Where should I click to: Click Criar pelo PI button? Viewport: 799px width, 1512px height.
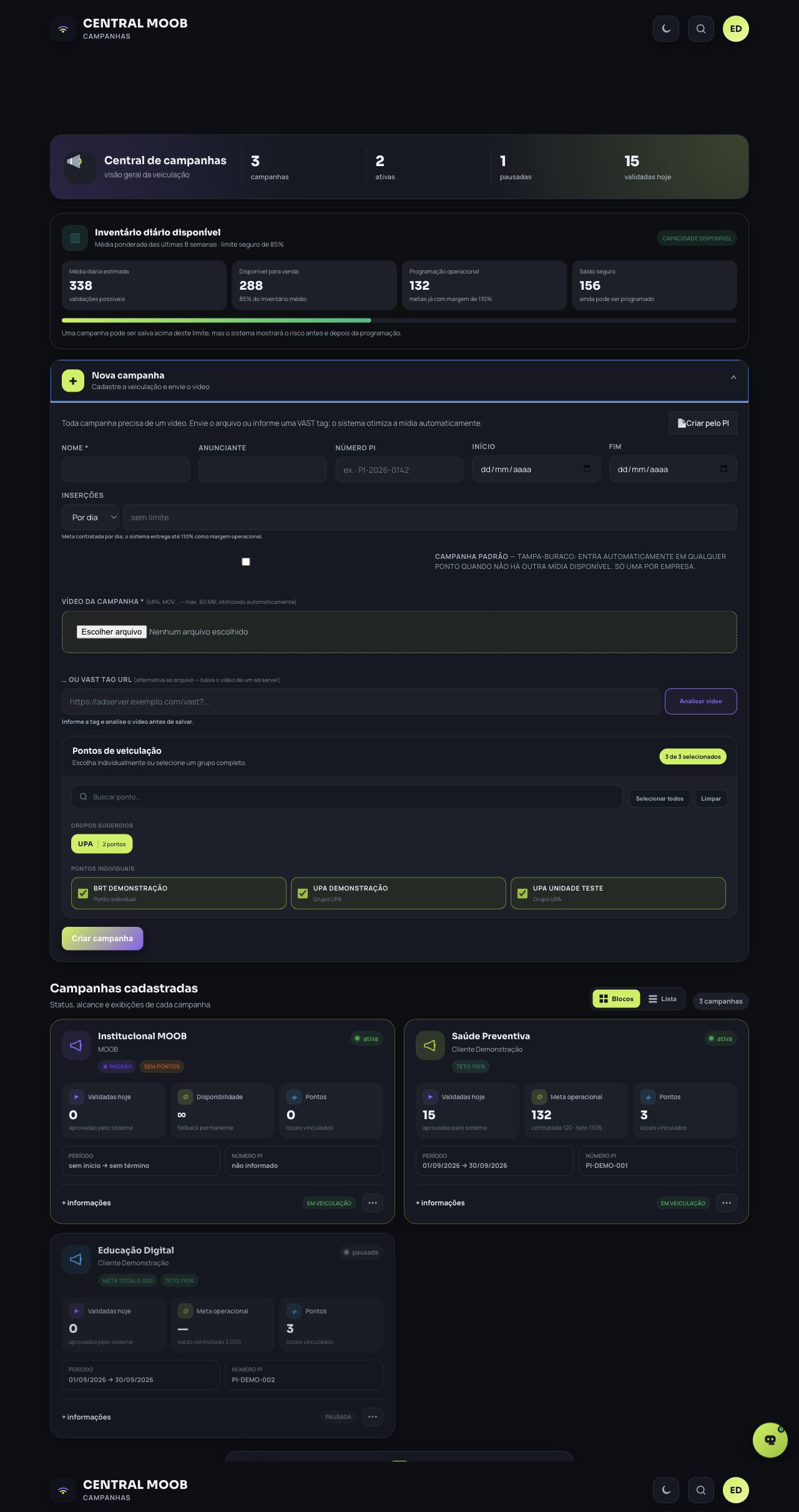tap(703, 423)
